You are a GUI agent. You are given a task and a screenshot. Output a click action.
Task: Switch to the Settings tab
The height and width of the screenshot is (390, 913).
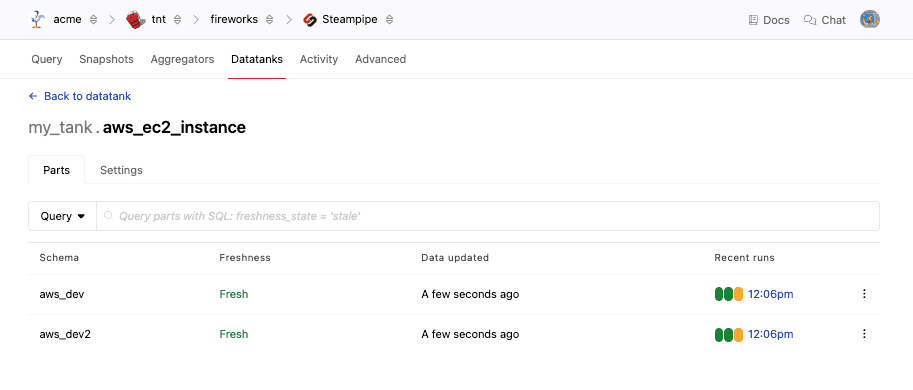(121, 170)
